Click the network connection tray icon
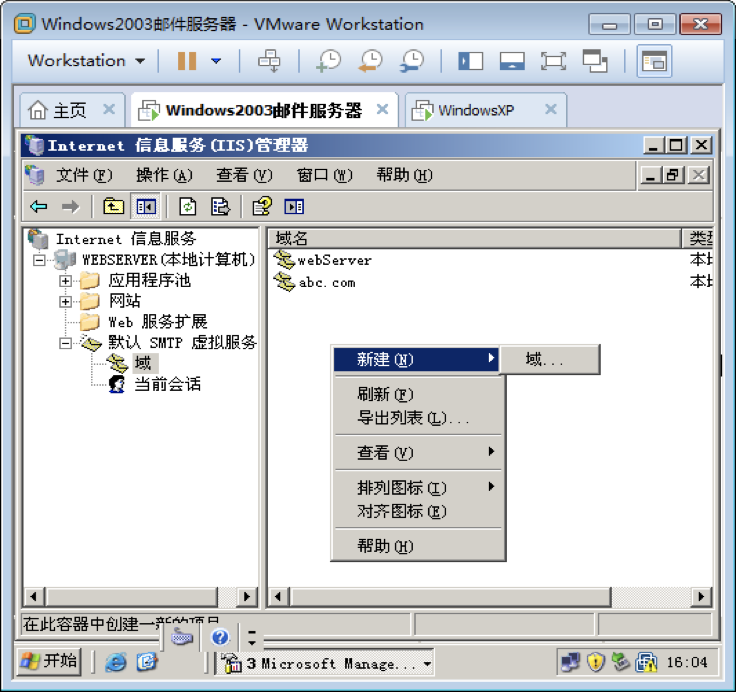This screenshot has width=736, height=692. (x=571, y=662)
